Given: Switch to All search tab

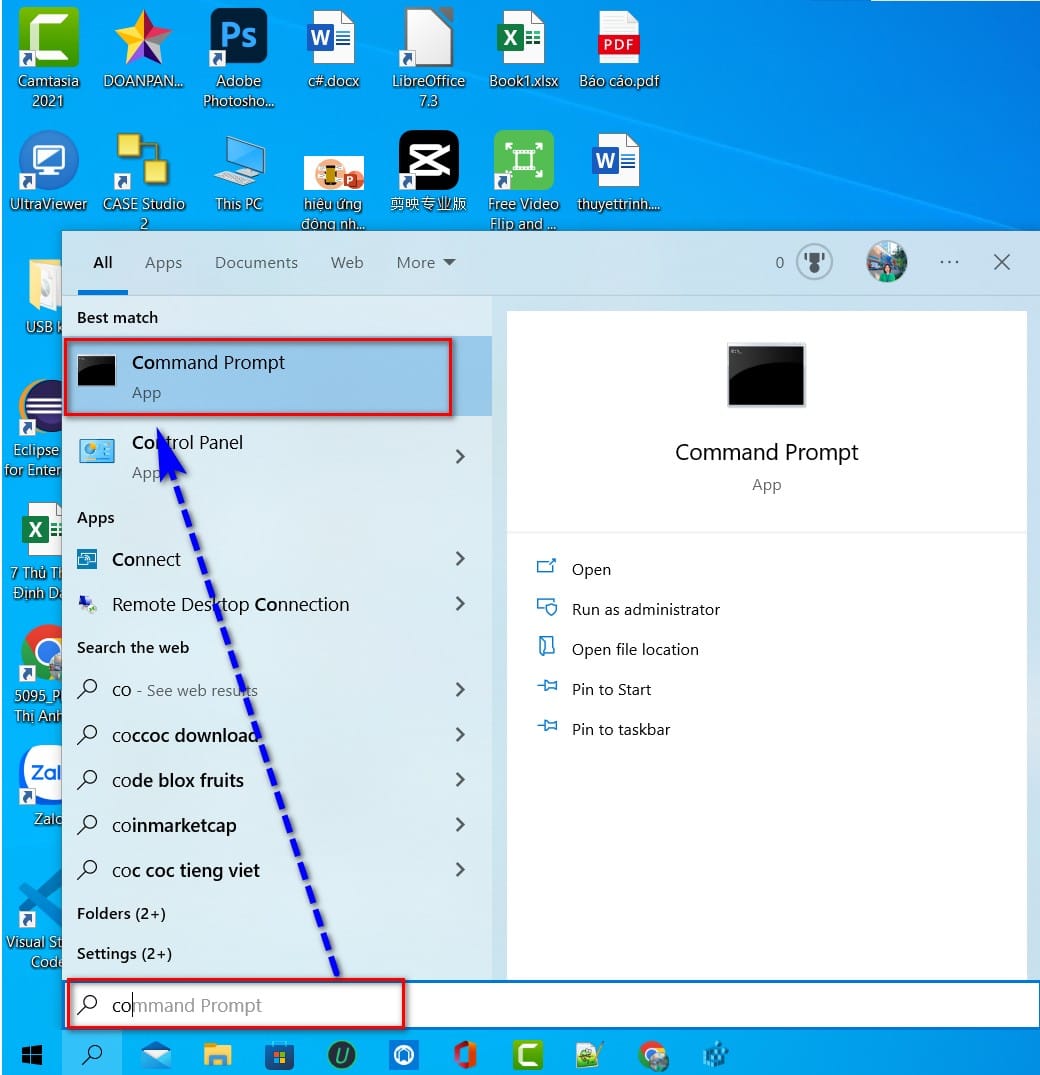Looking at the screenshot, I should click(103, 263).
